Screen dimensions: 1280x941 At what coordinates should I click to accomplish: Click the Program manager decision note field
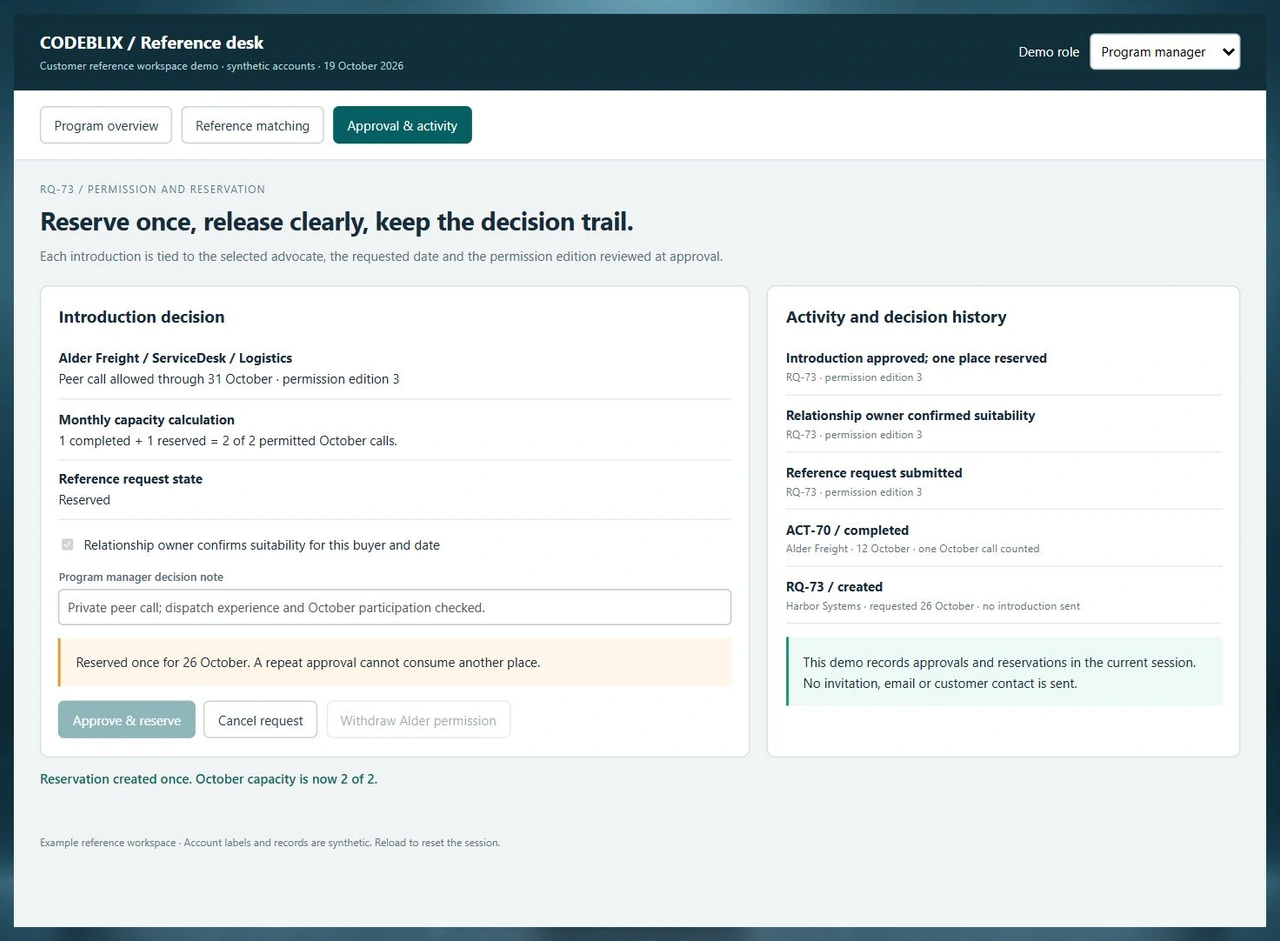pyautogui.click(x=395, y=607)
